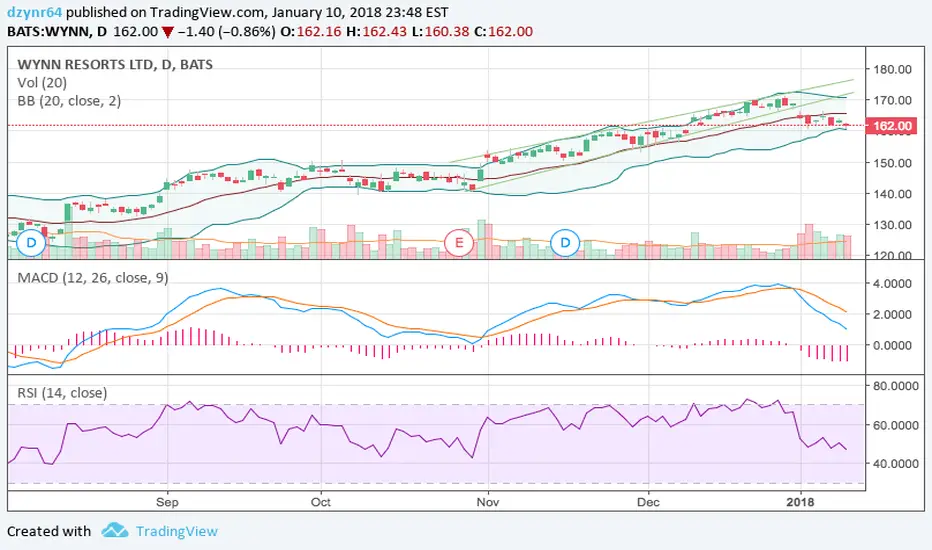932x550 pixels.
Task: Open the dzynr64 author profile link
Action: (x=34, y=12)
